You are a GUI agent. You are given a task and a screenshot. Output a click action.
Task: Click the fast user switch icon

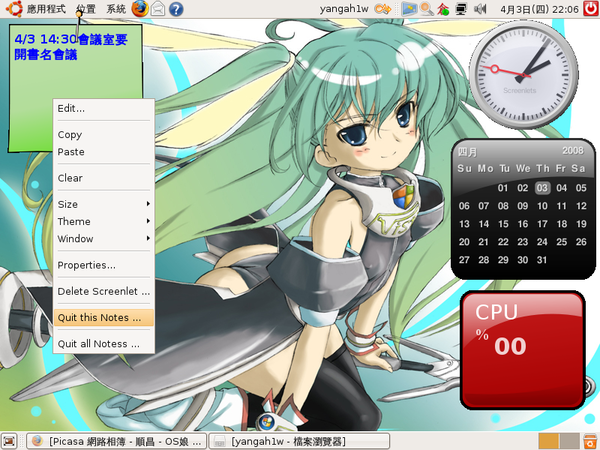382,9
